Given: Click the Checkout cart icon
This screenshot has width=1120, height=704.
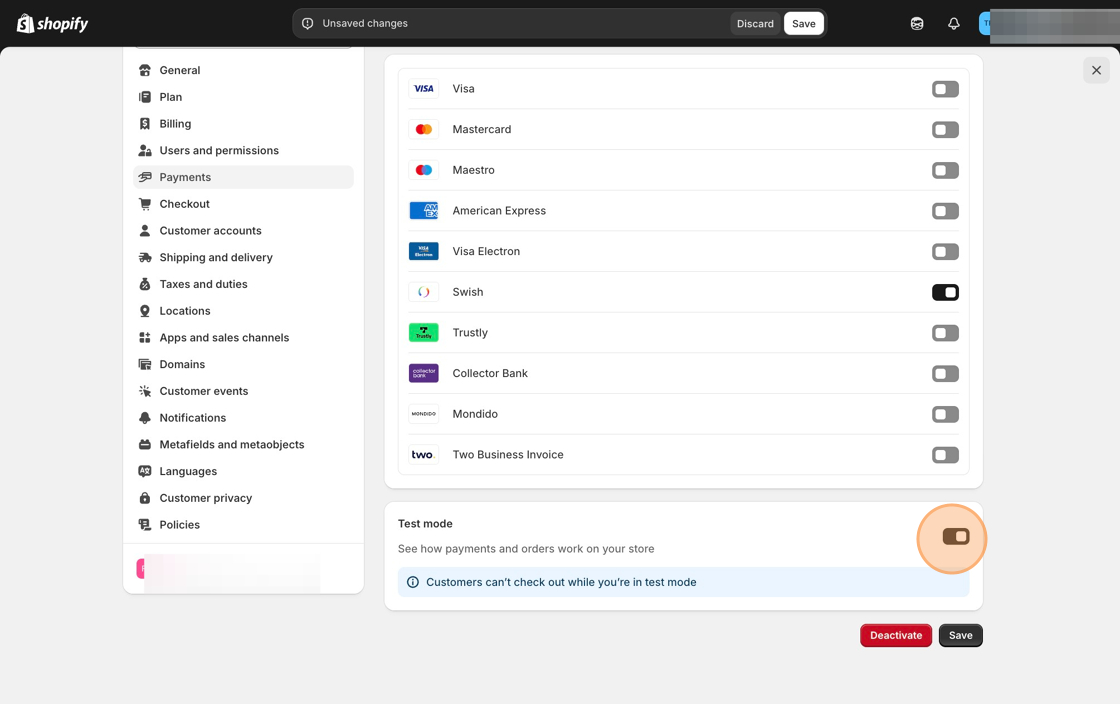Looking at the screenshot, I should 145,204.
